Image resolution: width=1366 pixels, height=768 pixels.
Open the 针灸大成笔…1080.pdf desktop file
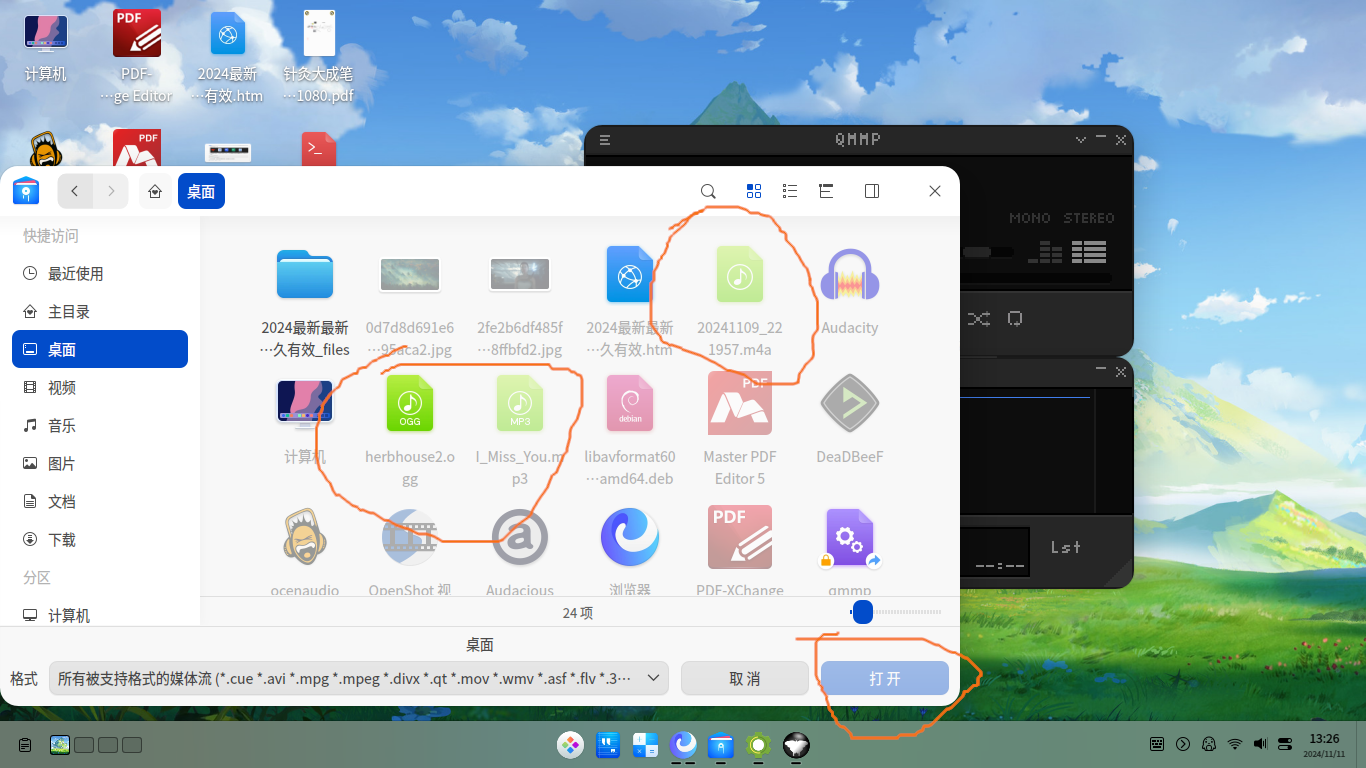pos(319,57)
